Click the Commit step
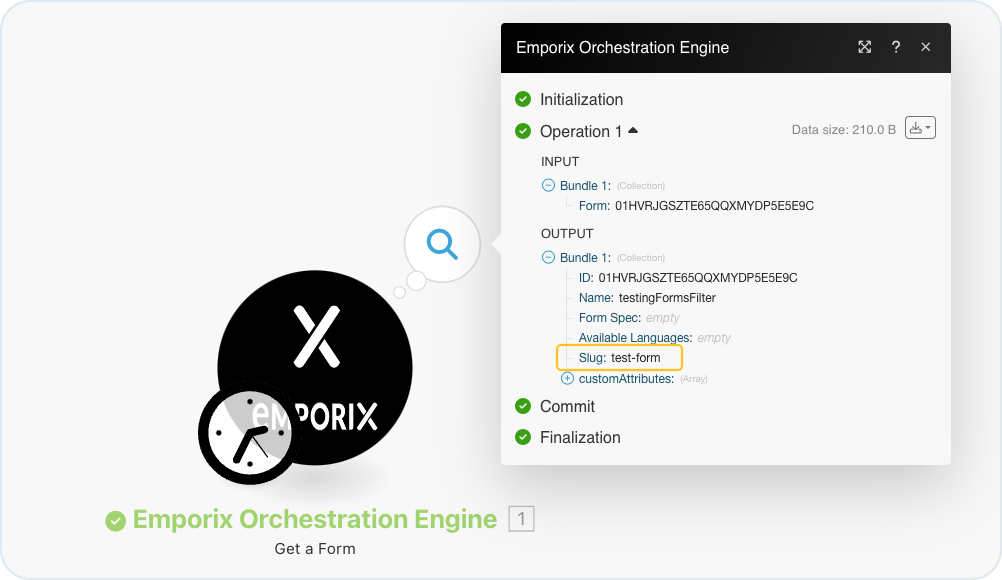Screen dimensions: 1002x580 coord(567,406)
